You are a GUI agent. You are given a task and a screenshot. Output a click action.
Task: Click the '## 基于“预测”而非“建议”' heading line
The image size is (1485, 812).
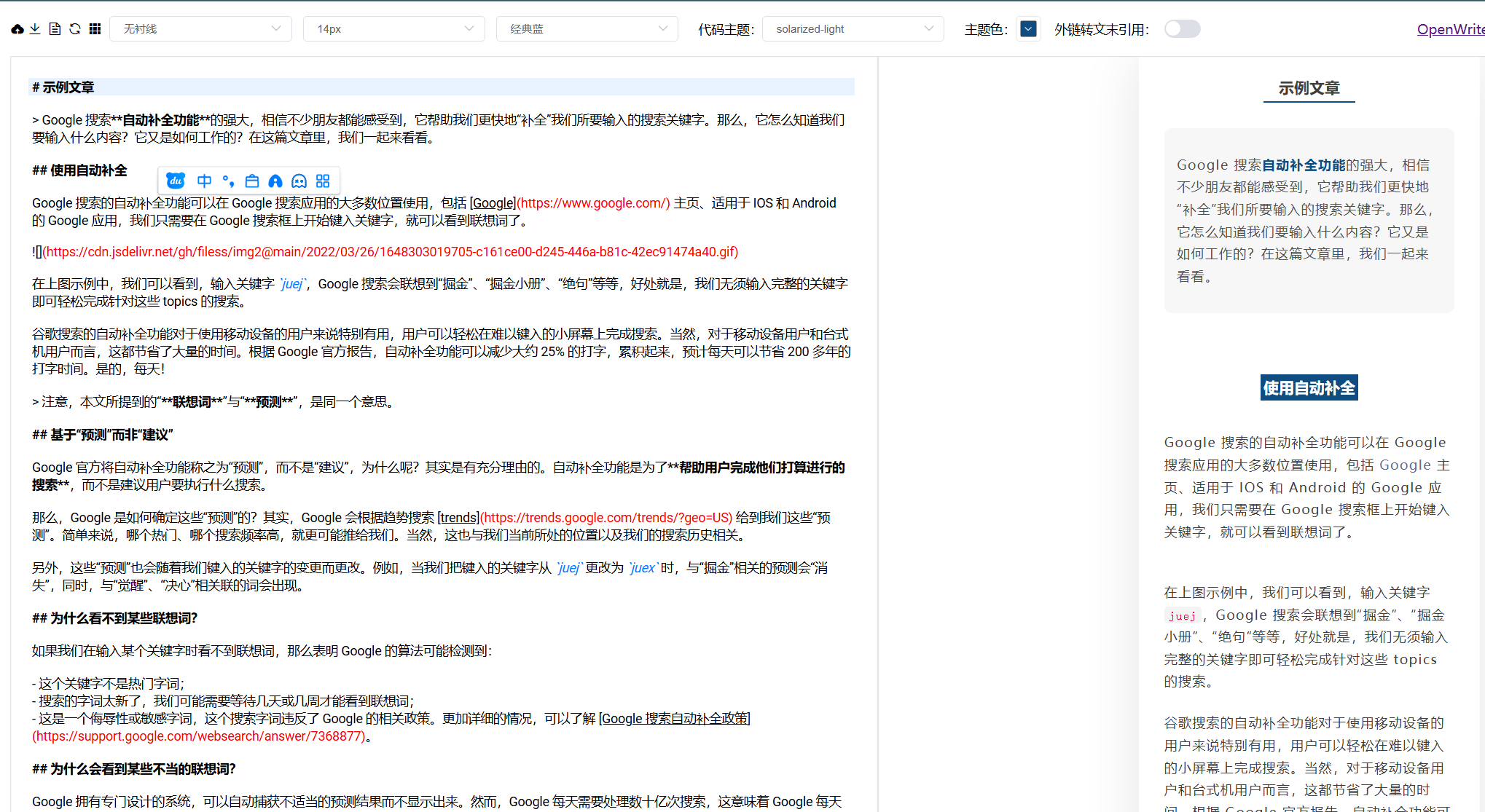click(x=103, y=435)
